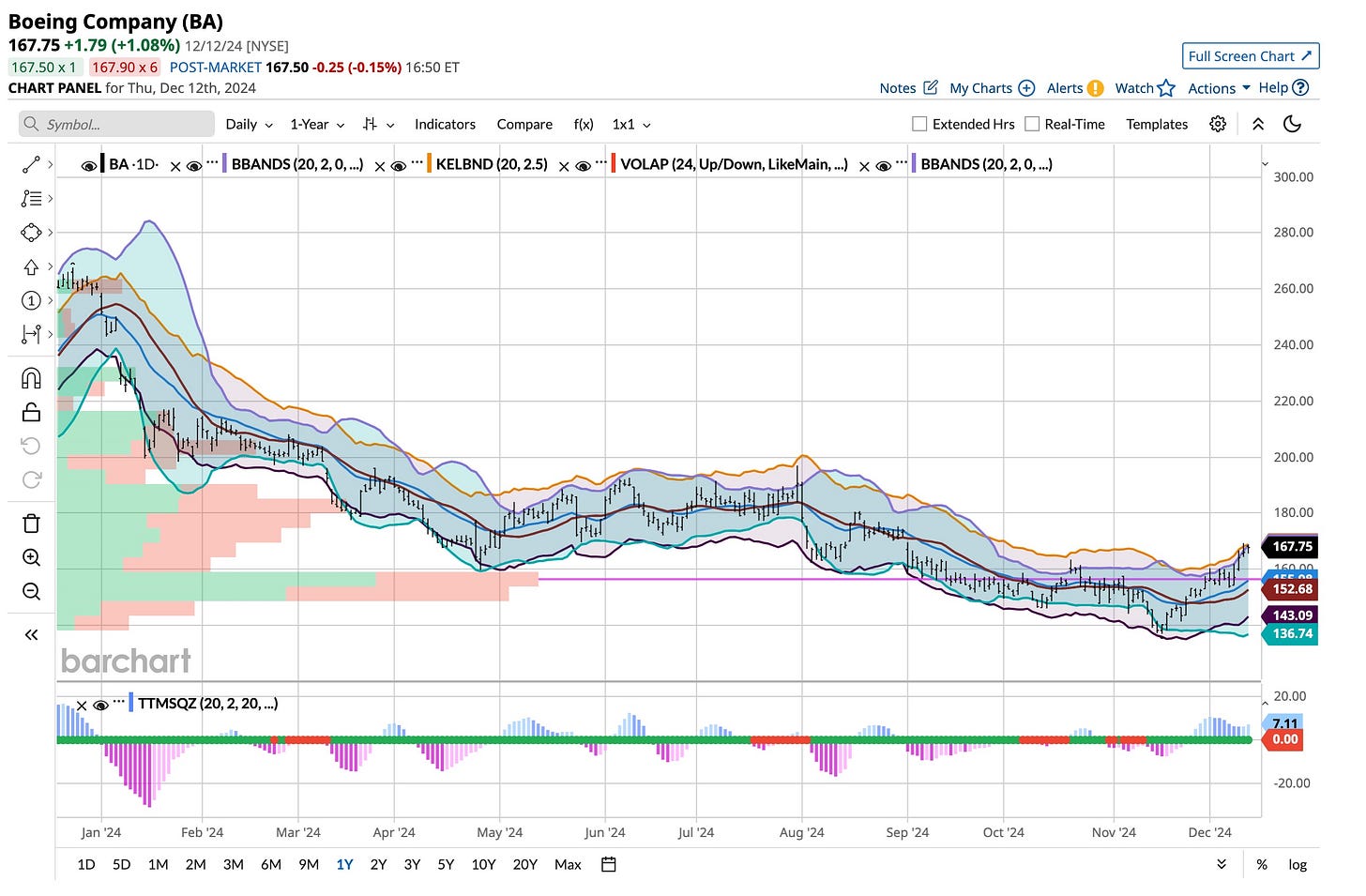Switch to the 5Y time range
Image resolution: width=1366 pixels, height=896 pixels.
[446, 864]
